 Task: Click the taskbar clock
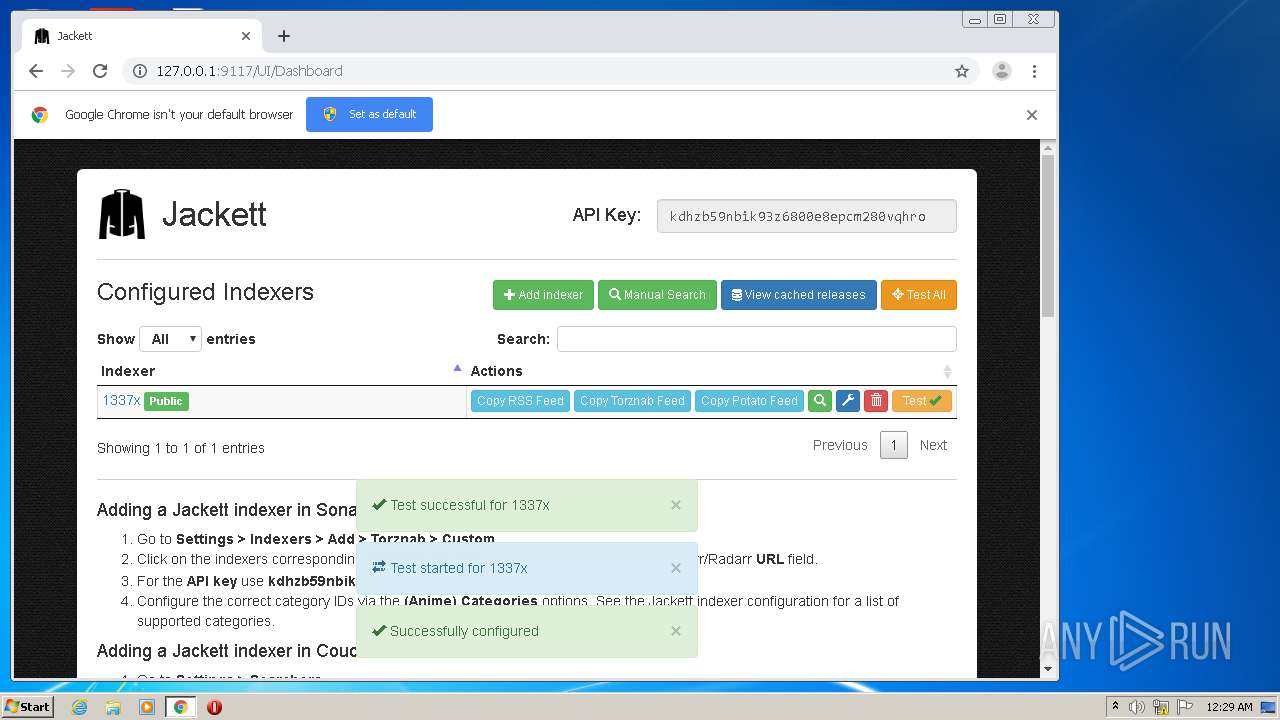click(x=1229, y=707)
